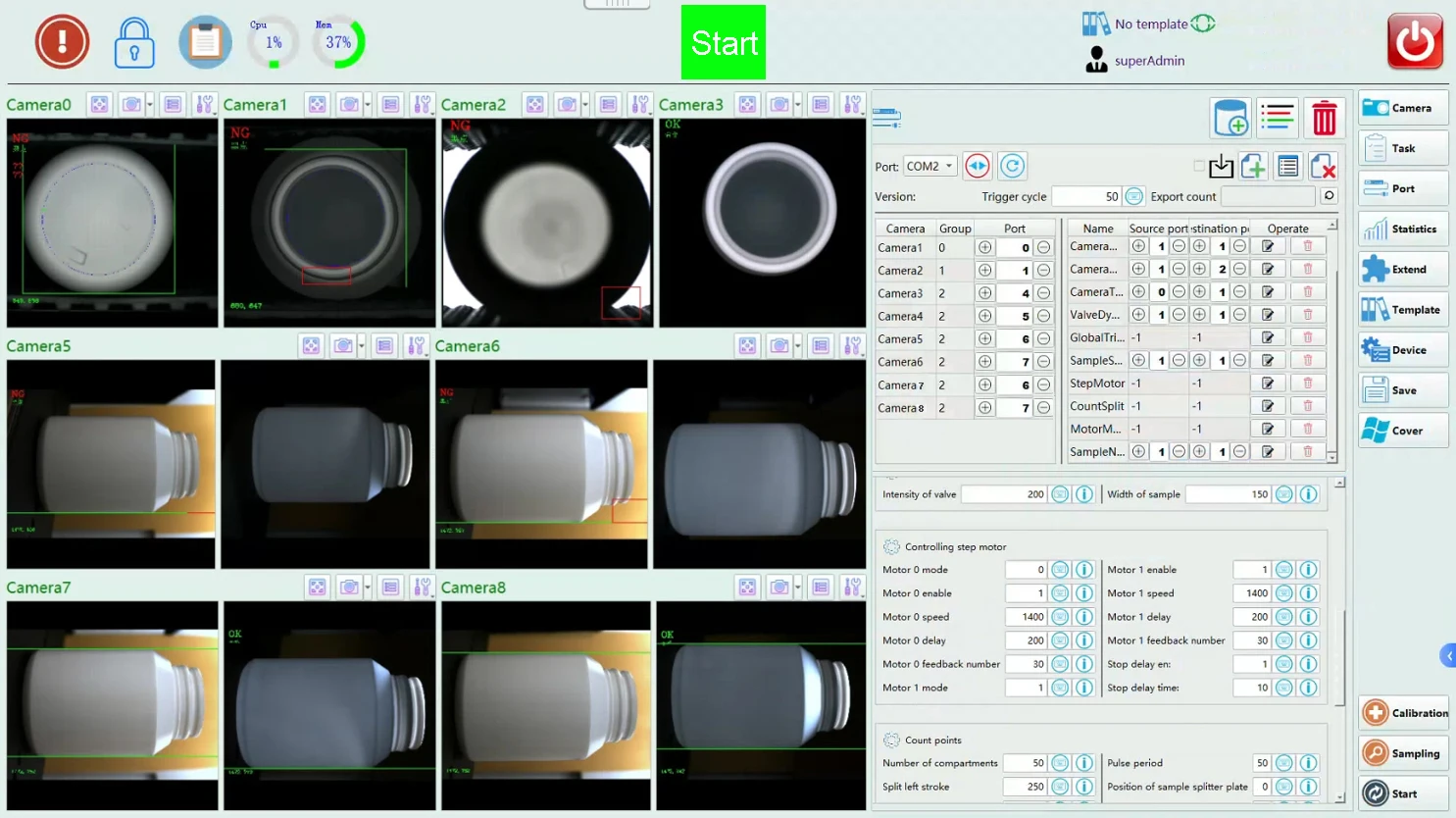Open the Statistics panel
This screenshot has height=818, width=1456.
(x=1403, y=228)
